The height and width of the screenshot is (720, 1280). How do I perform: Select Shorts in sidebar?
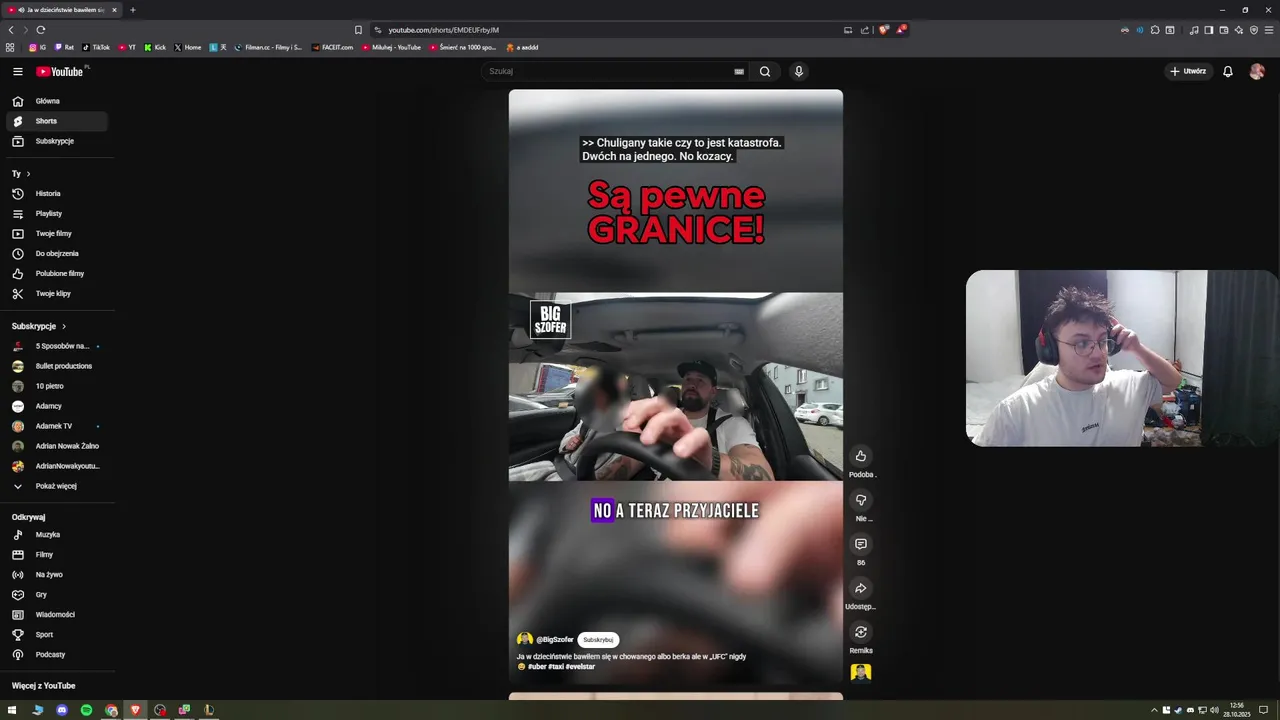click(x=56, y=121)
